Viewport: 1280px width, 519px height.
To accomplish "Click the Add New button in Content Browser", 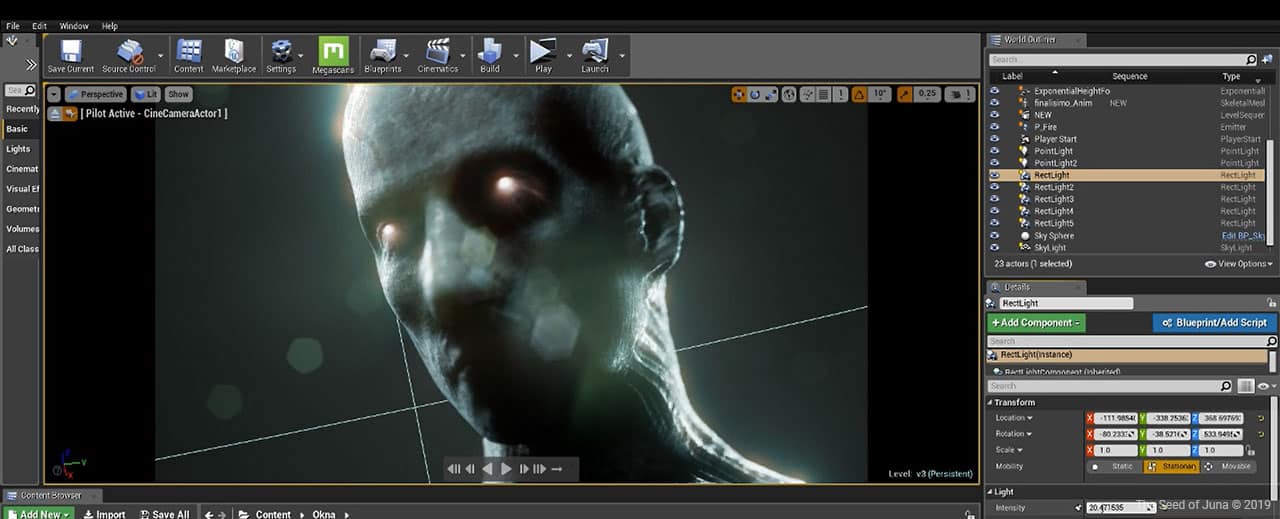I will coord(37,514).
